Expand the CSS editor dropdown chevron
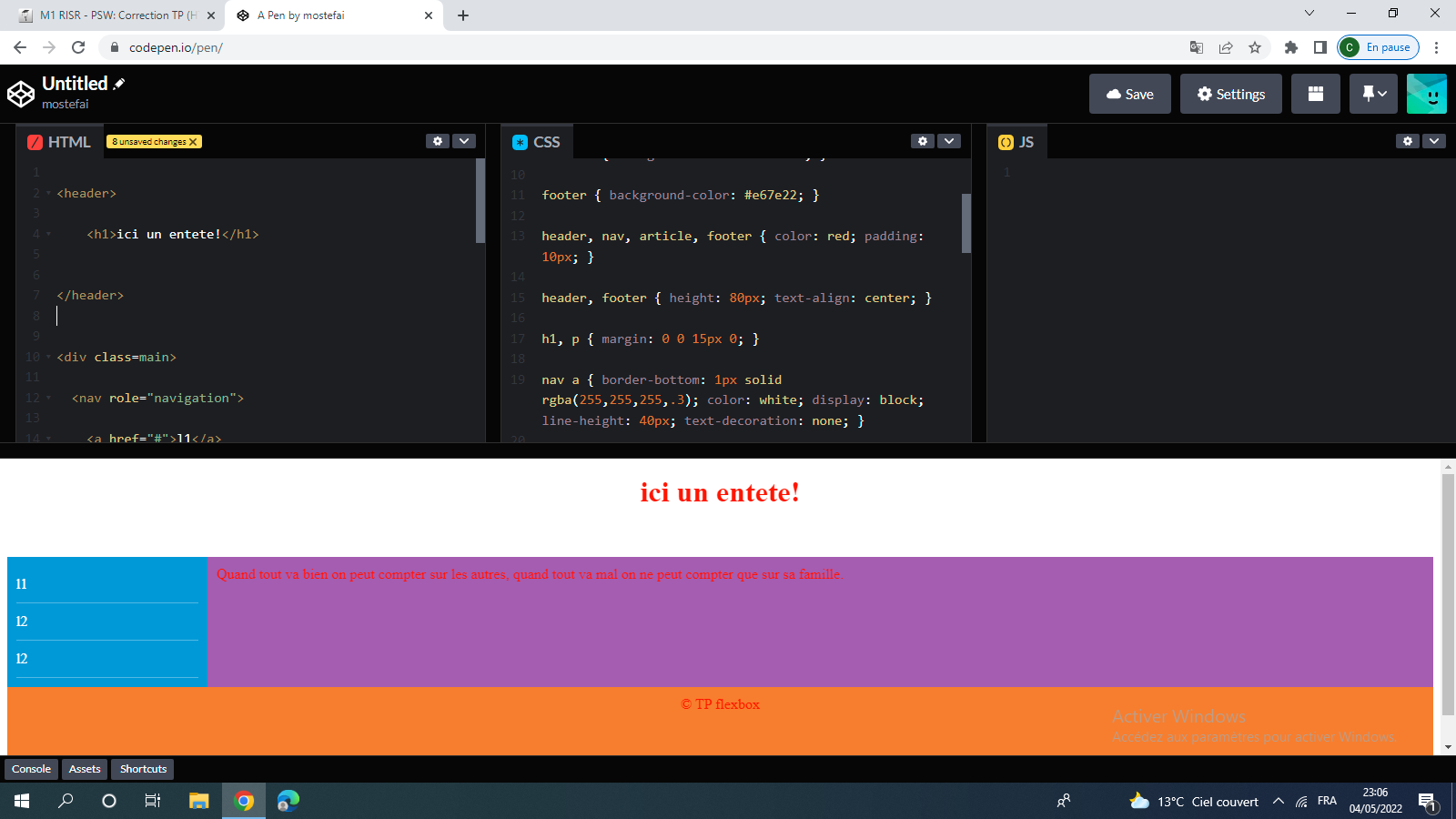1456x819 pixels. point(949,141)
